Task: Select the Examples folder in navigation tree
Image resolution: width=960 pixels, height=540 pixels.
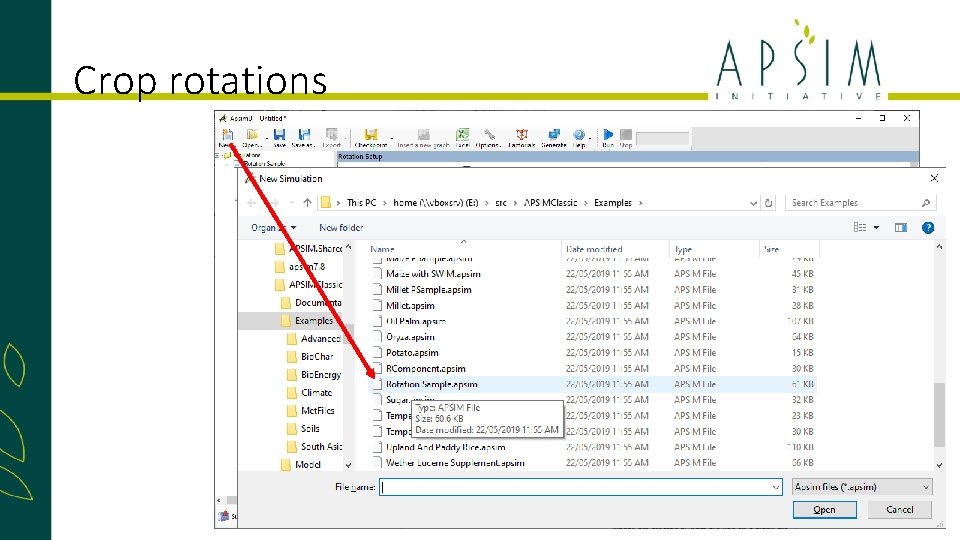Action: pyautogui.click(x=314, y=321)
